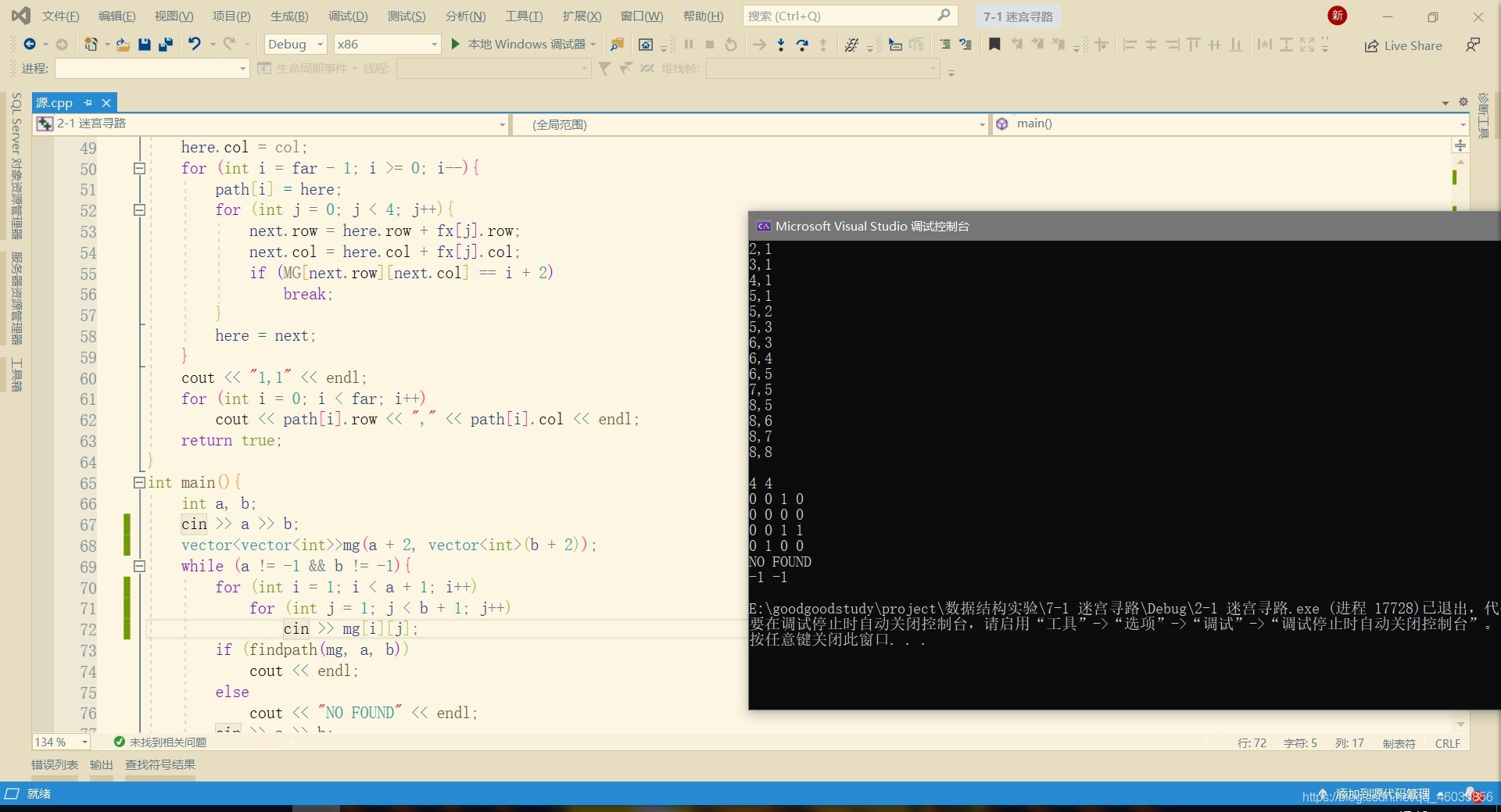Collapse the for loop at line 50

coord(139,168)
